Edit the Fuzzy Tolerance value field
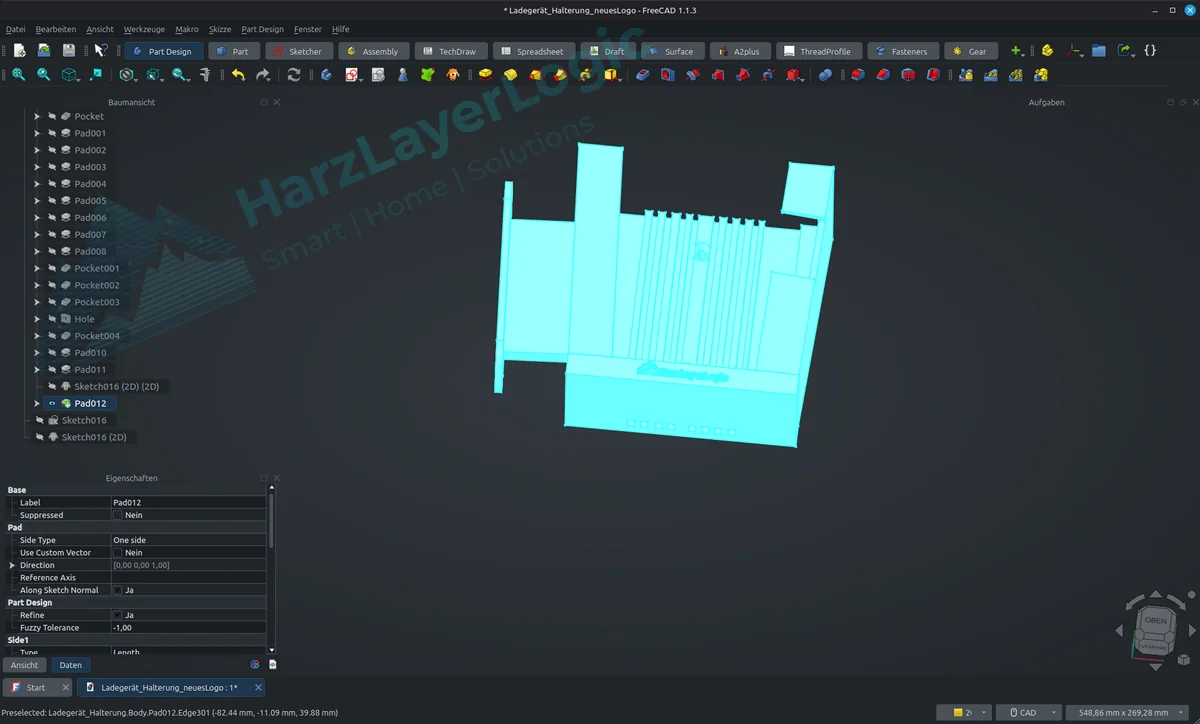 [188, 627]
